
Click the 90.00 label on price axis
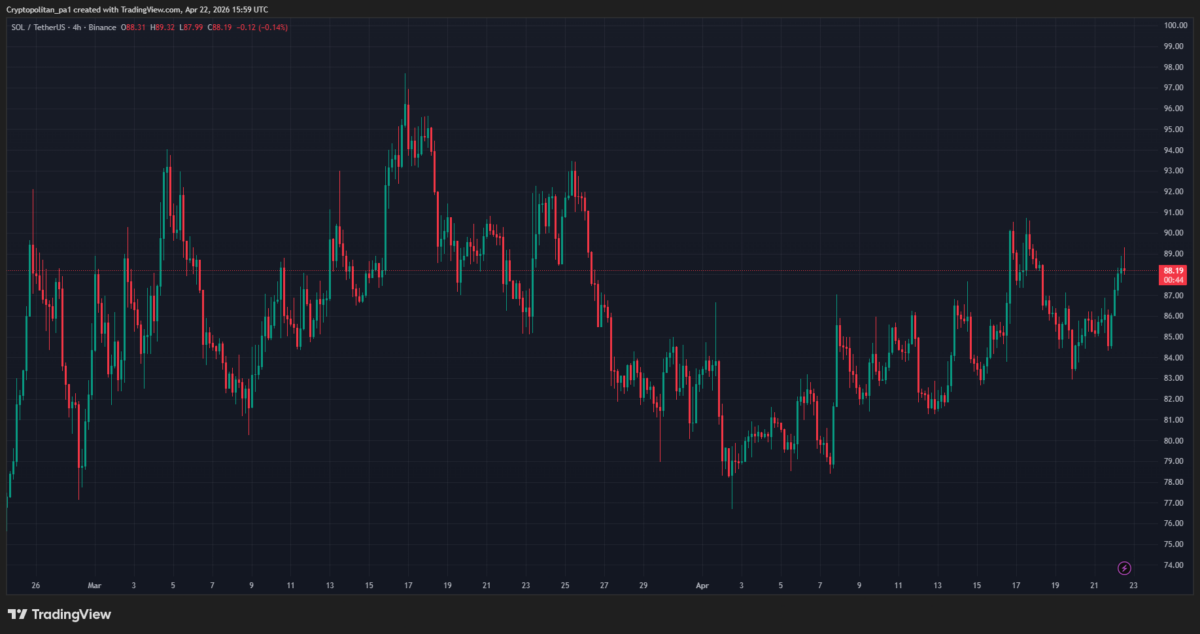pos(1174,232)
